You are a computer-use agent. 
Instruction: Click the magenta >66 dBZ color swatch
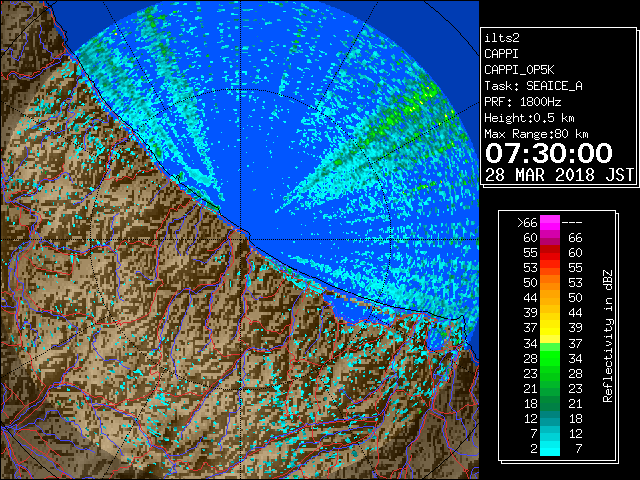549,222
